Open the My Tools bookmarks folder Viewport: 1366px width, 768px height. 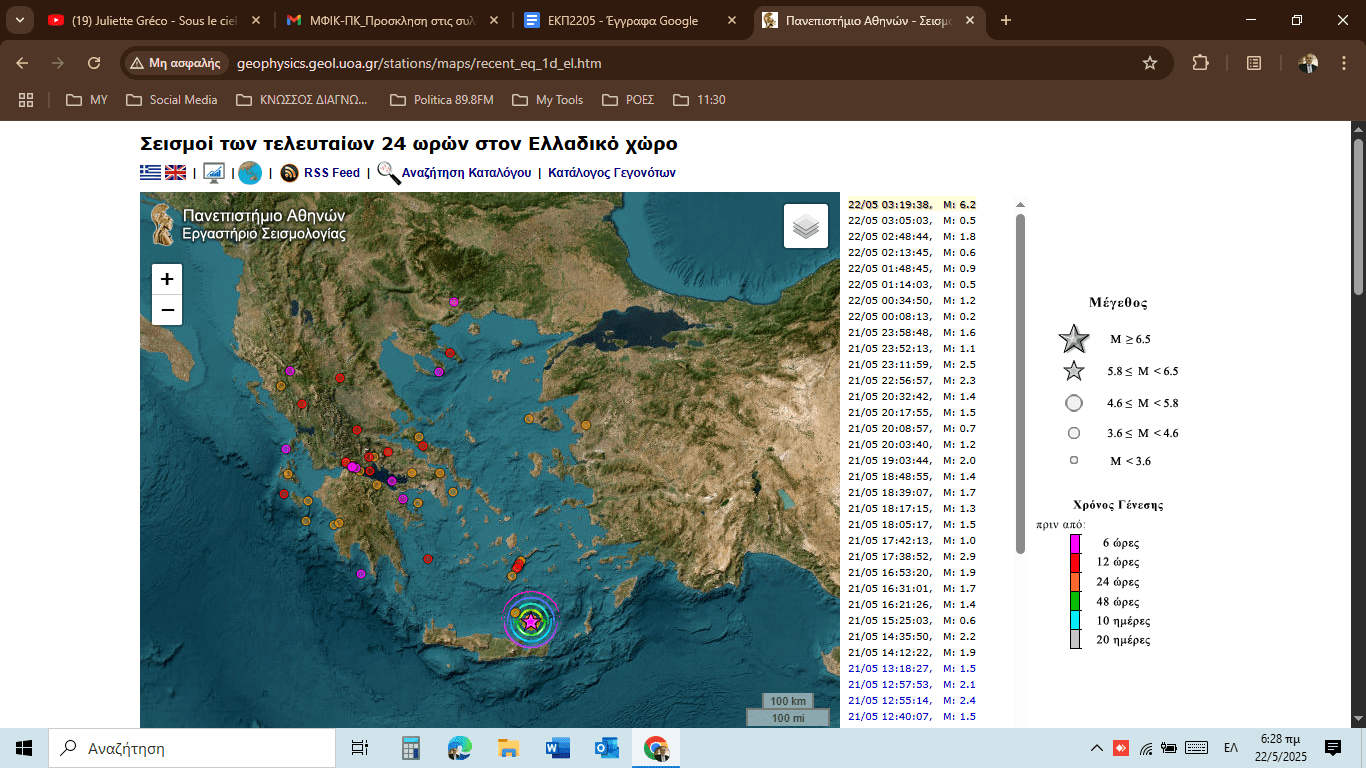point(548,100)
